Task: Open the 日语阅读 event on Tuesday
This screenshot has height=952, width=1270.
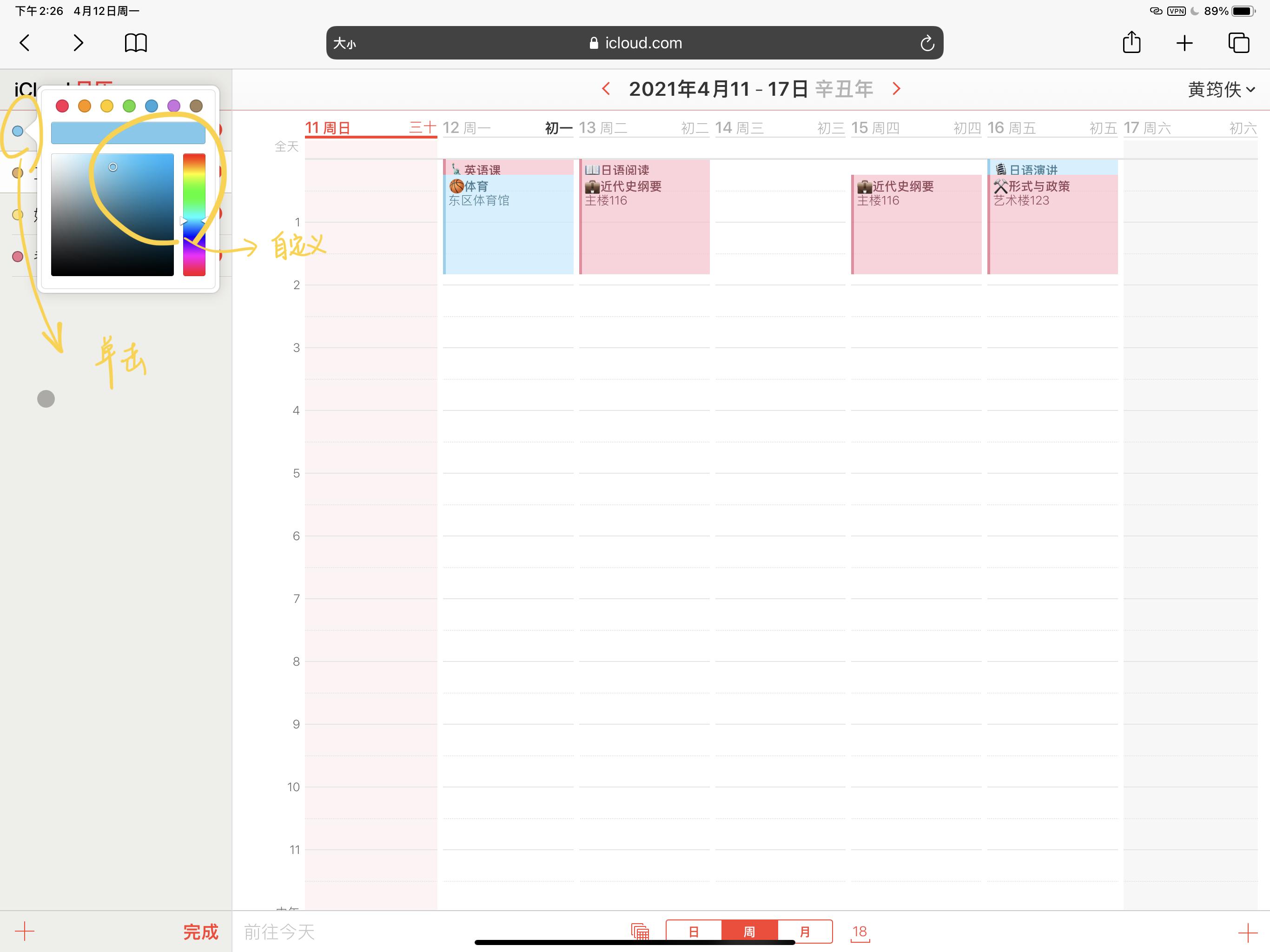Action: click(644, 168)
